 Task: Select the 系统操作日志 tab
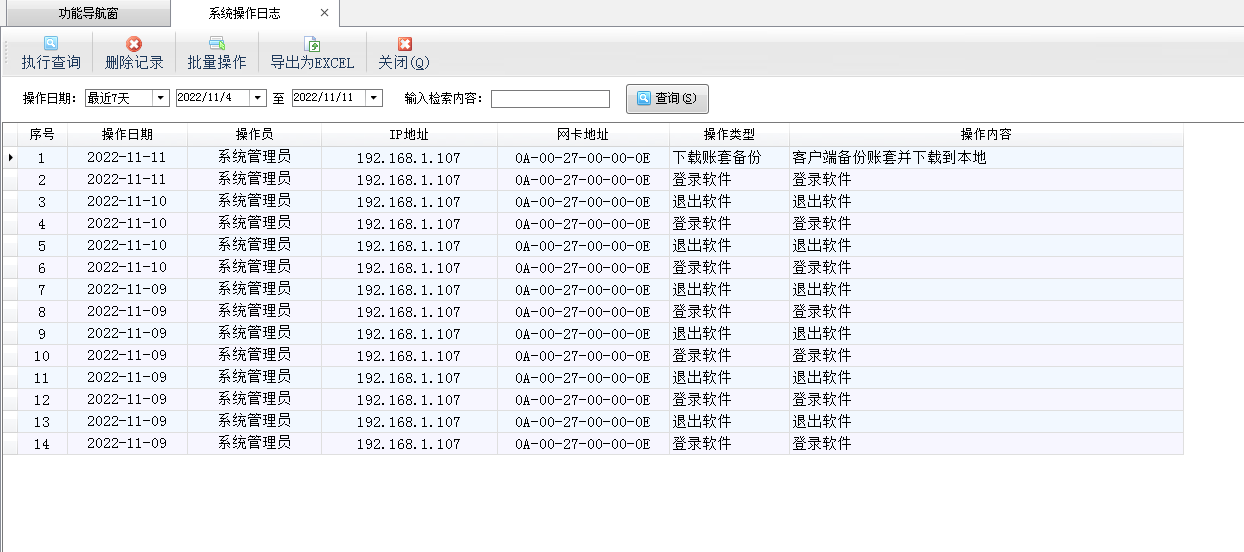point(244,13)
